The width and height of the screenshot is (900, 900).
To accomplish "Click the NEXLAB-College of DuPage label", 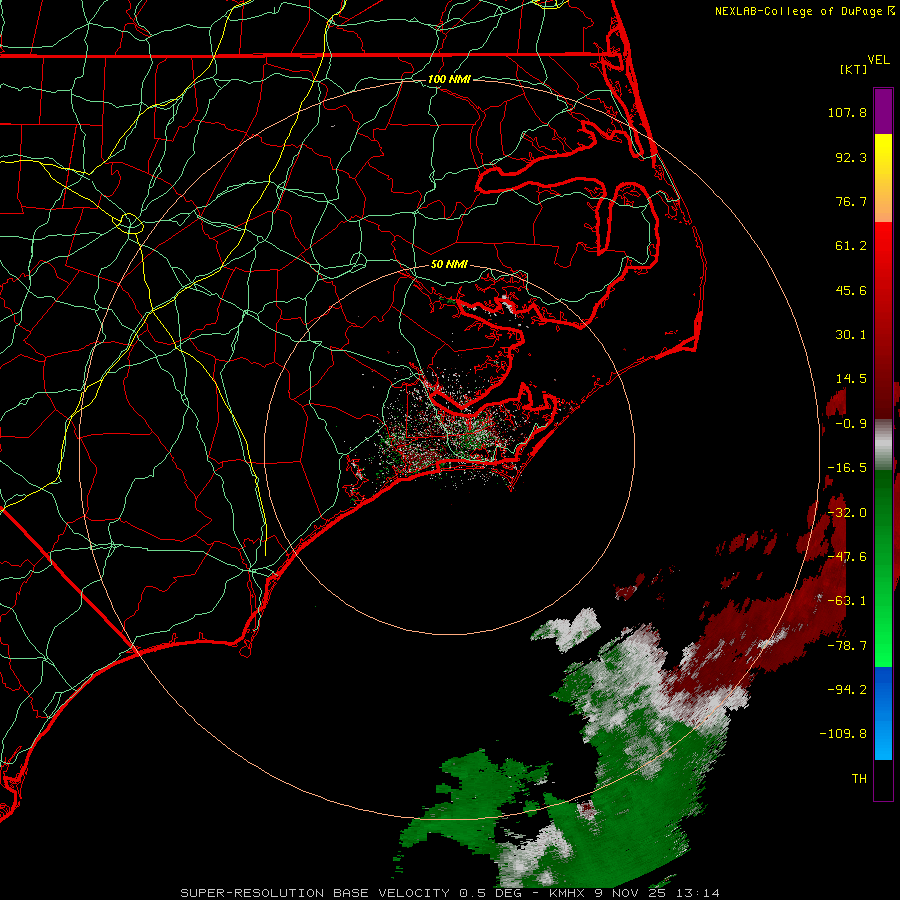I will (x=798, y=11).
